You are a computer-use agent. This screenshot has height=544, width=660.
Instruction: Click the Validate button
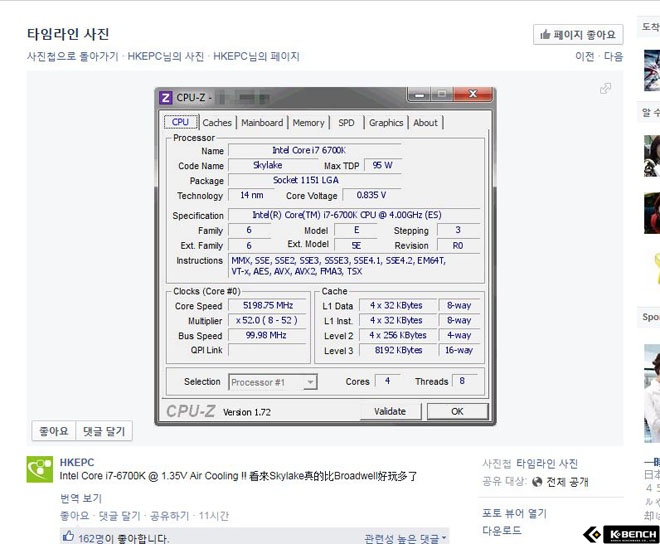[390, 411]
